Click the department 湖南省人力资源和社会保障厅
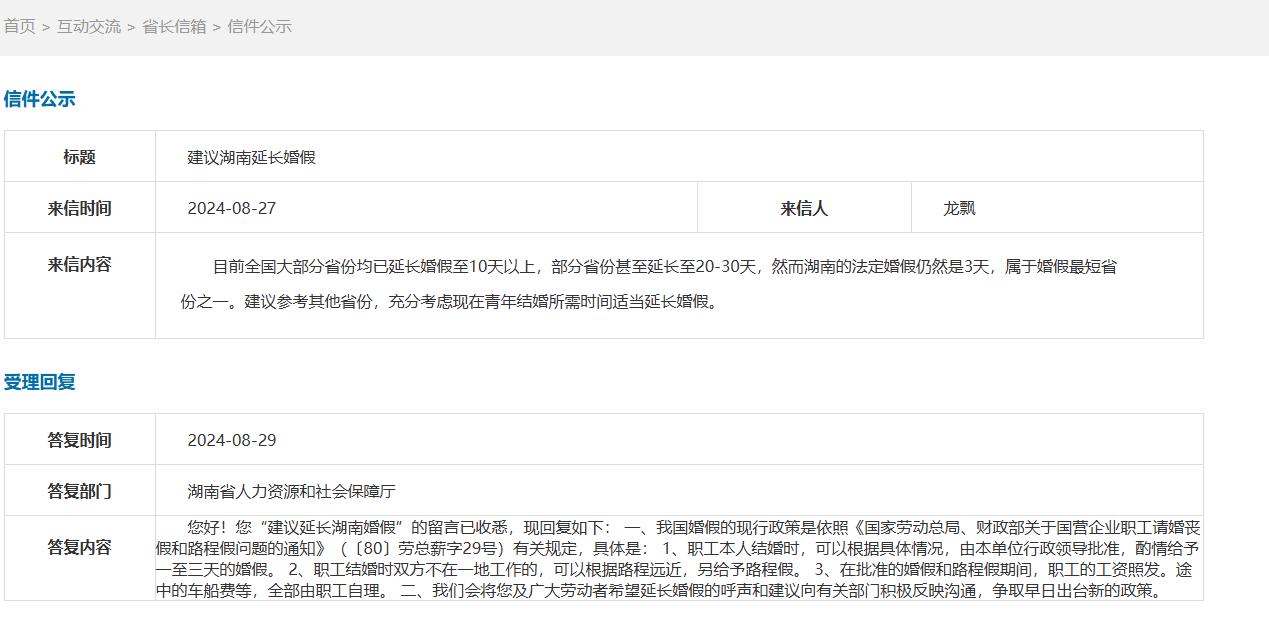Screen dimensions: 1269x619 pos(292,491)
